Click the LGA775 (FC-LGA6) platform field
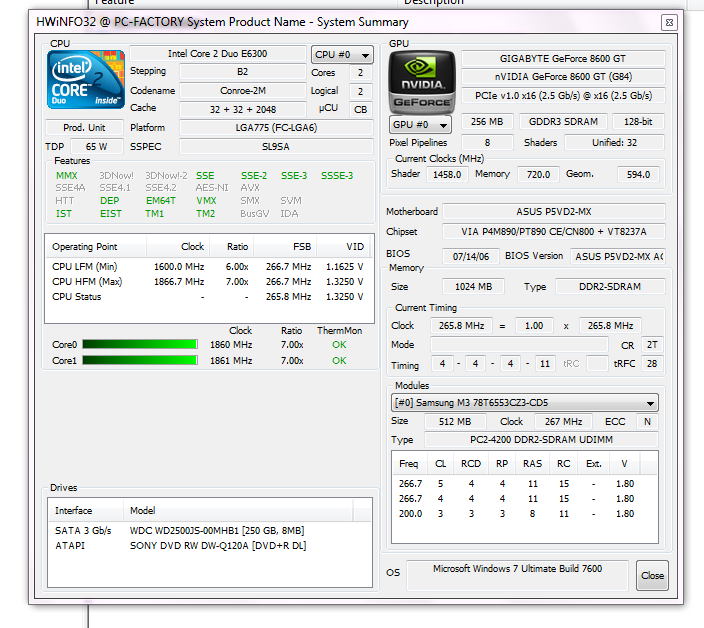This screenshot has width=704, height=628. click(276, 127)
